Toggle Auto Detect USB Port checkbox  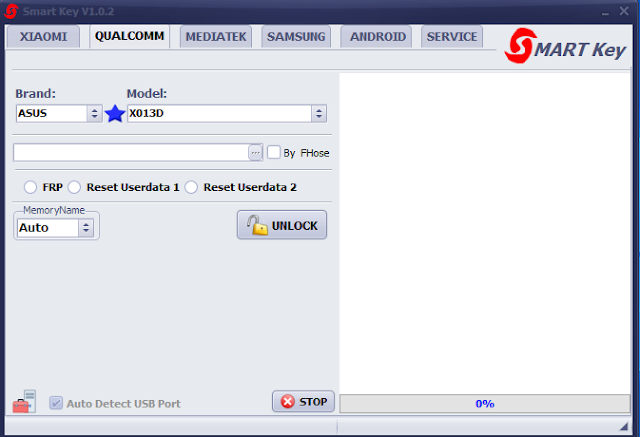click(x=56, y=403)
